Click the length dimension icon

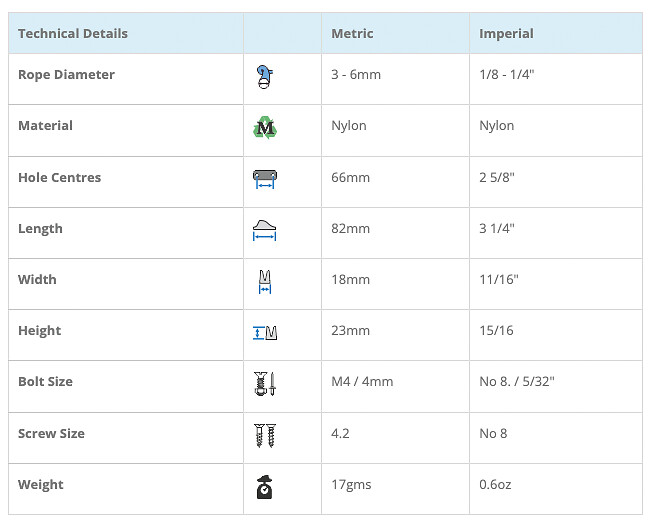coord(264,230)
